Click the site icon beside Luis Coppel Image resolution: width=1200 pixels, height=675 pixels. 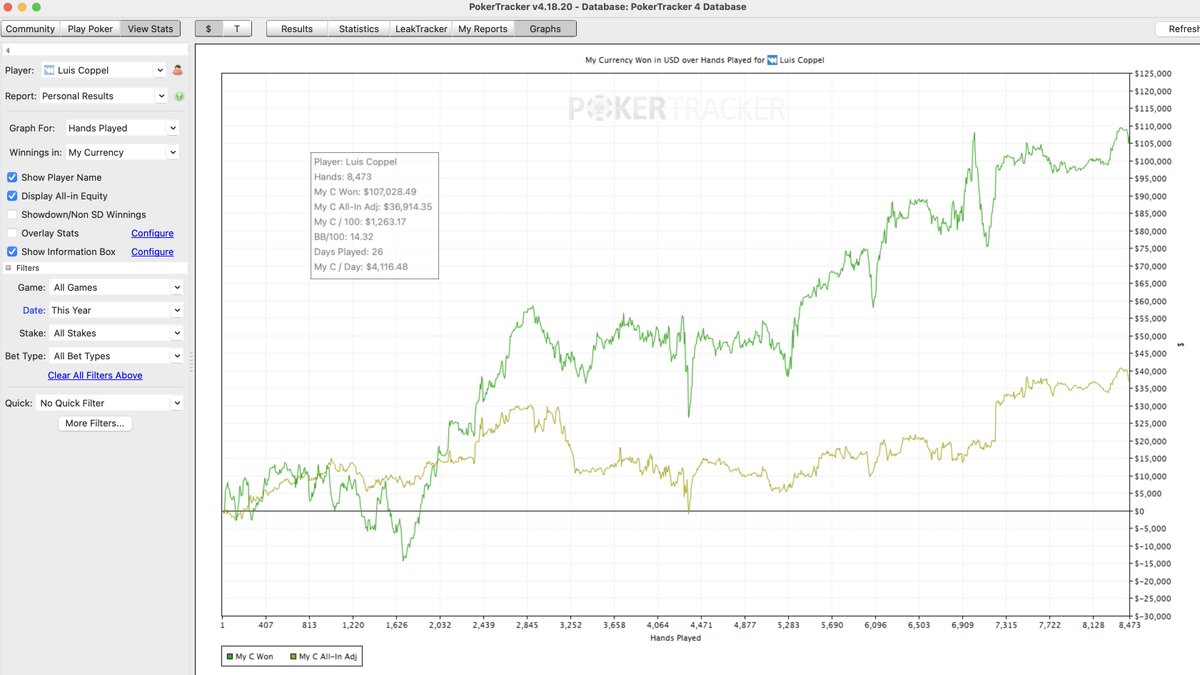pyautogui.click(x=49, y=70)
